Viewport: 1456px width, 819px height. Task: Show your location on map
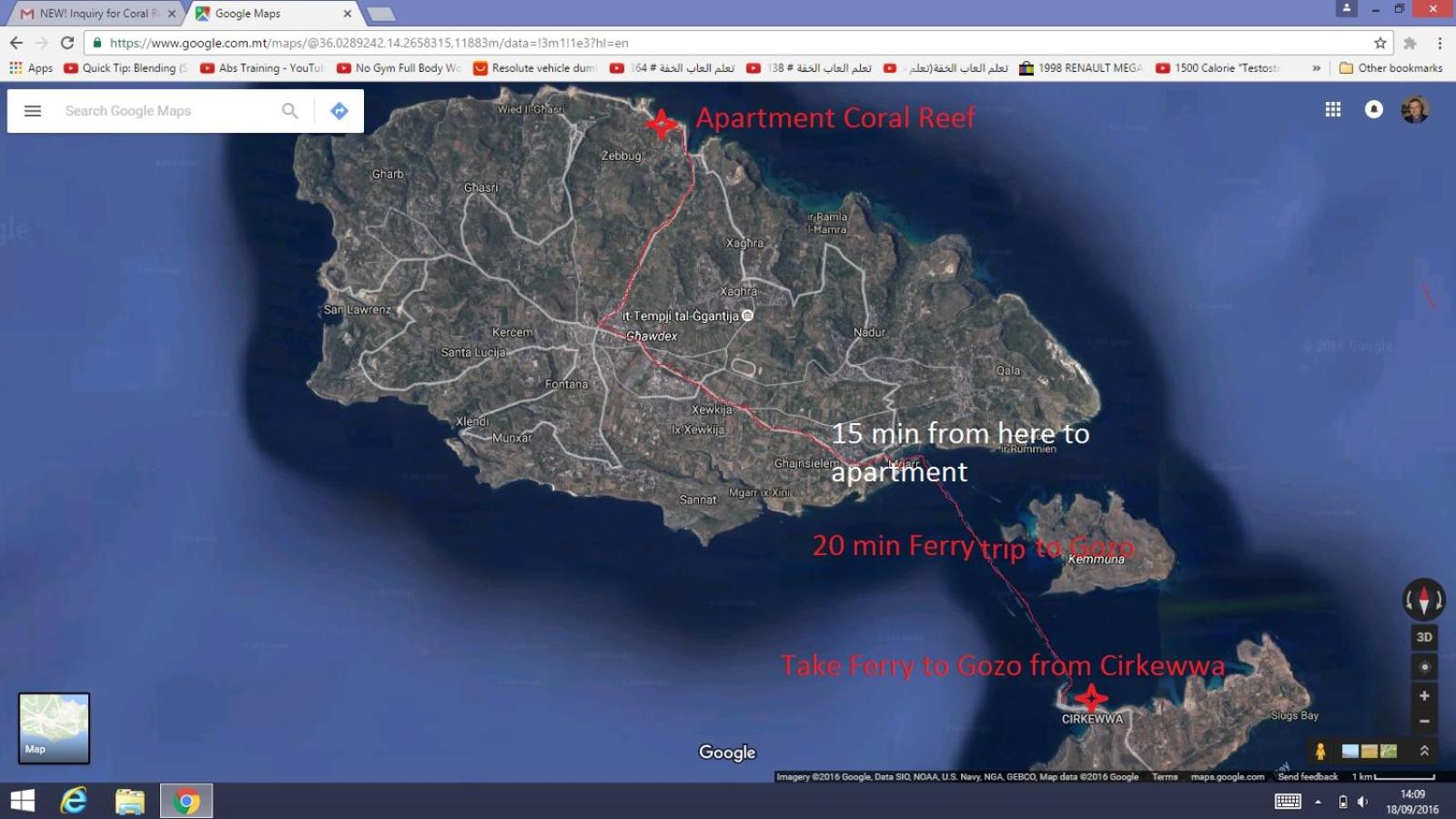pos(1424,667)
